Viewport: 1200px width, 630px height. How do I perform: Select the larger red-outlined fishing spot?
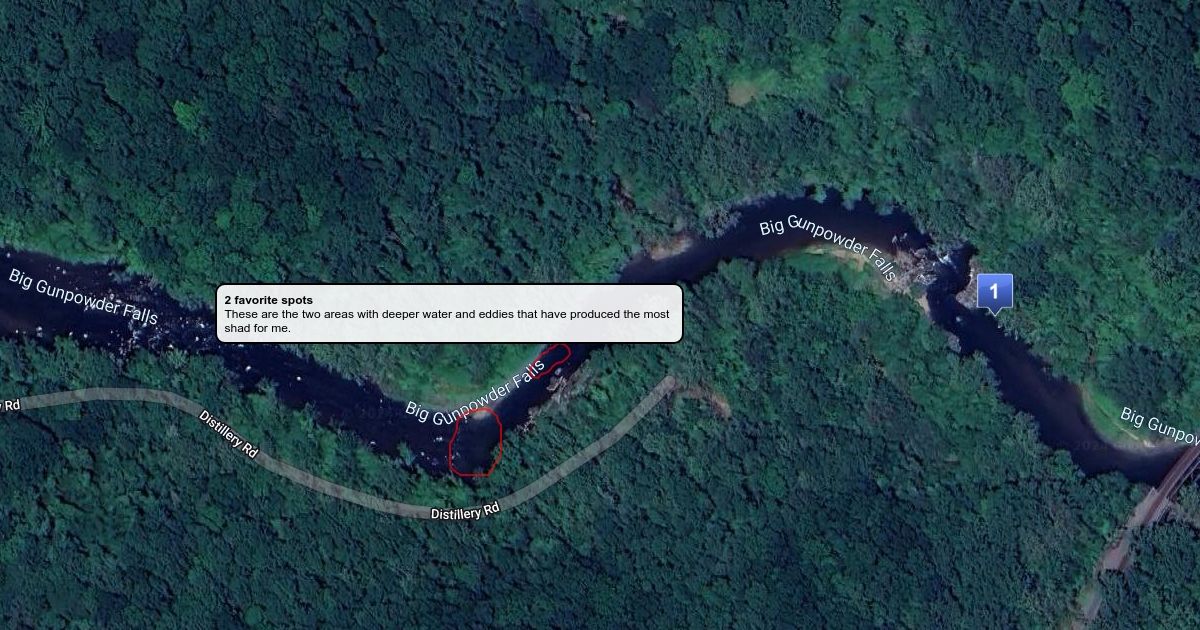(475, 442)
